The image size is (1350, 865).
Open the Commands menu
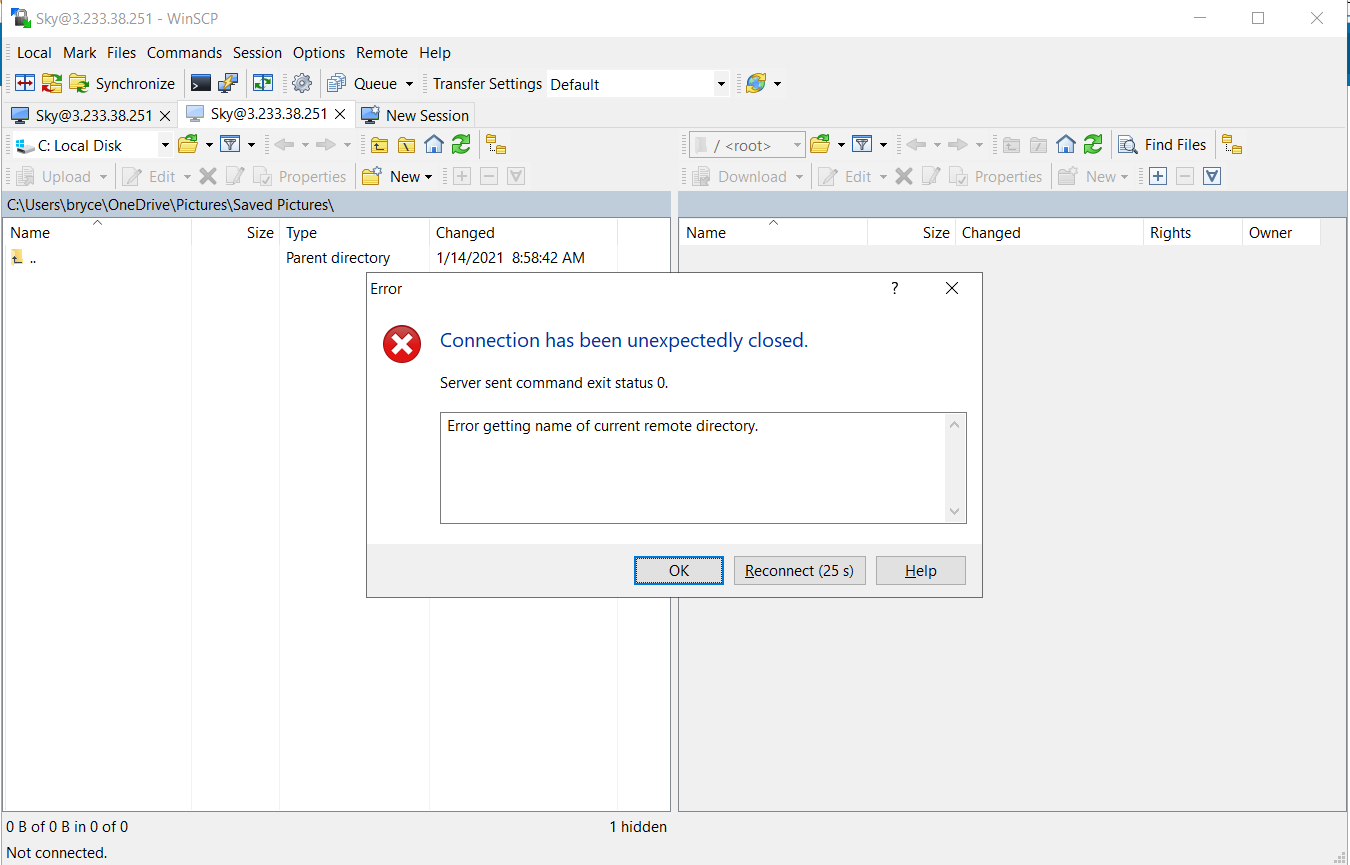point(184,52)
